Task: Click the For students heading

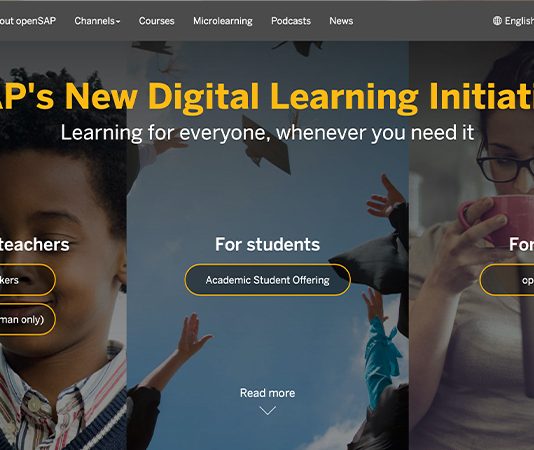Action: [x=267, y=244]
